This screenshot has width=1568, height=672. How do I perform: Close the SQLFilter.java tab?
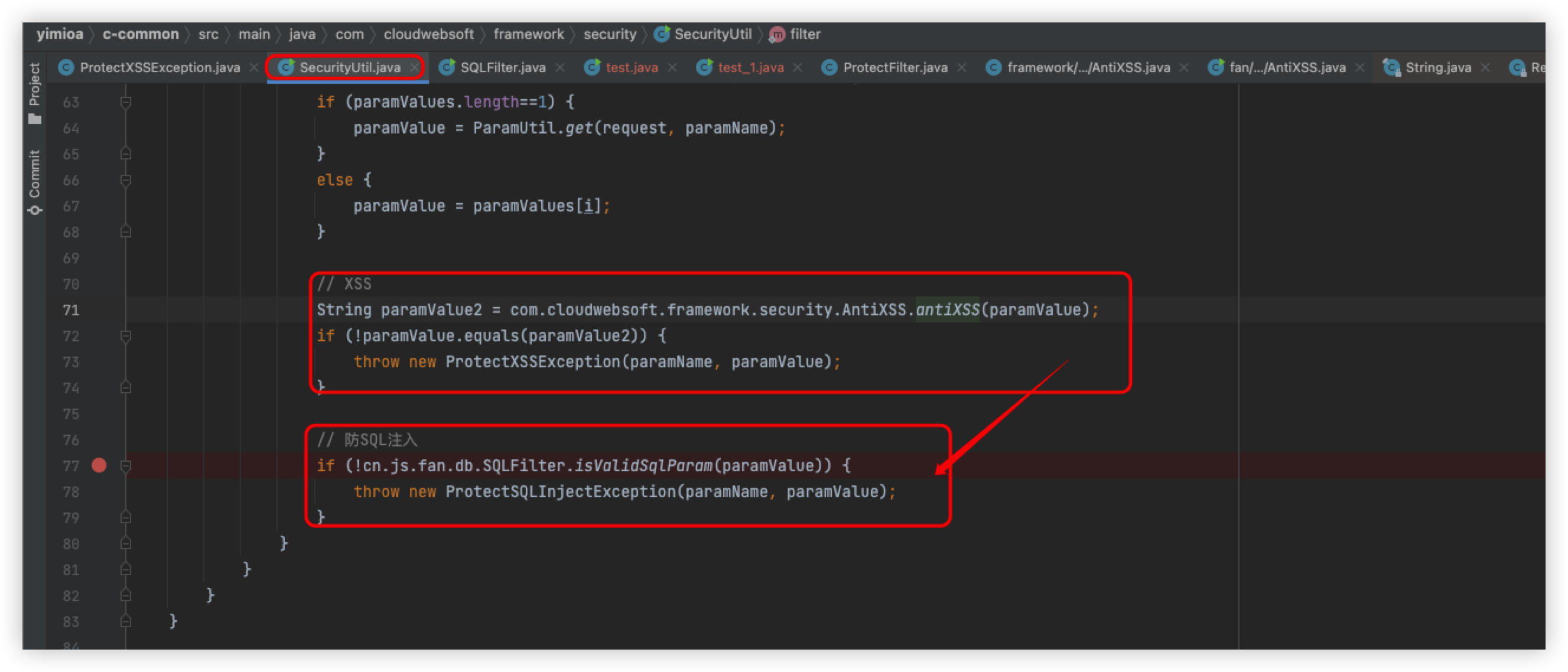pyautogui.click(x=560, y=67)
